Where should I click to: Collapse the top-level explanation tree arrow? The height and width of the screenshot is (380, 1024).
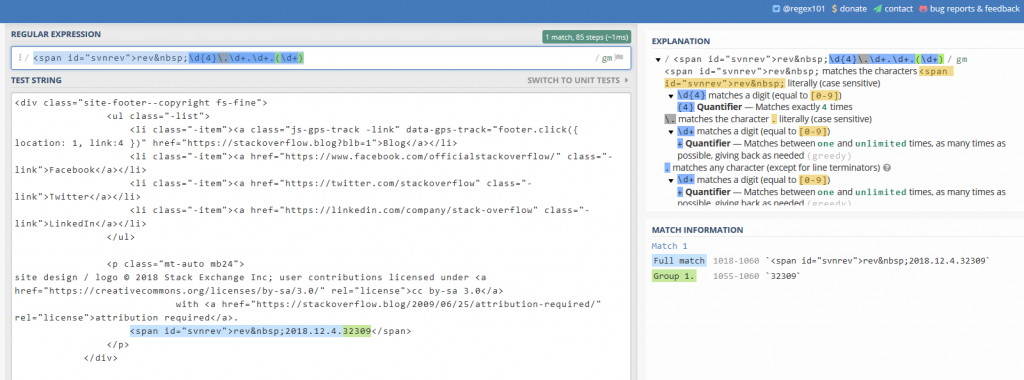[658, 59]
